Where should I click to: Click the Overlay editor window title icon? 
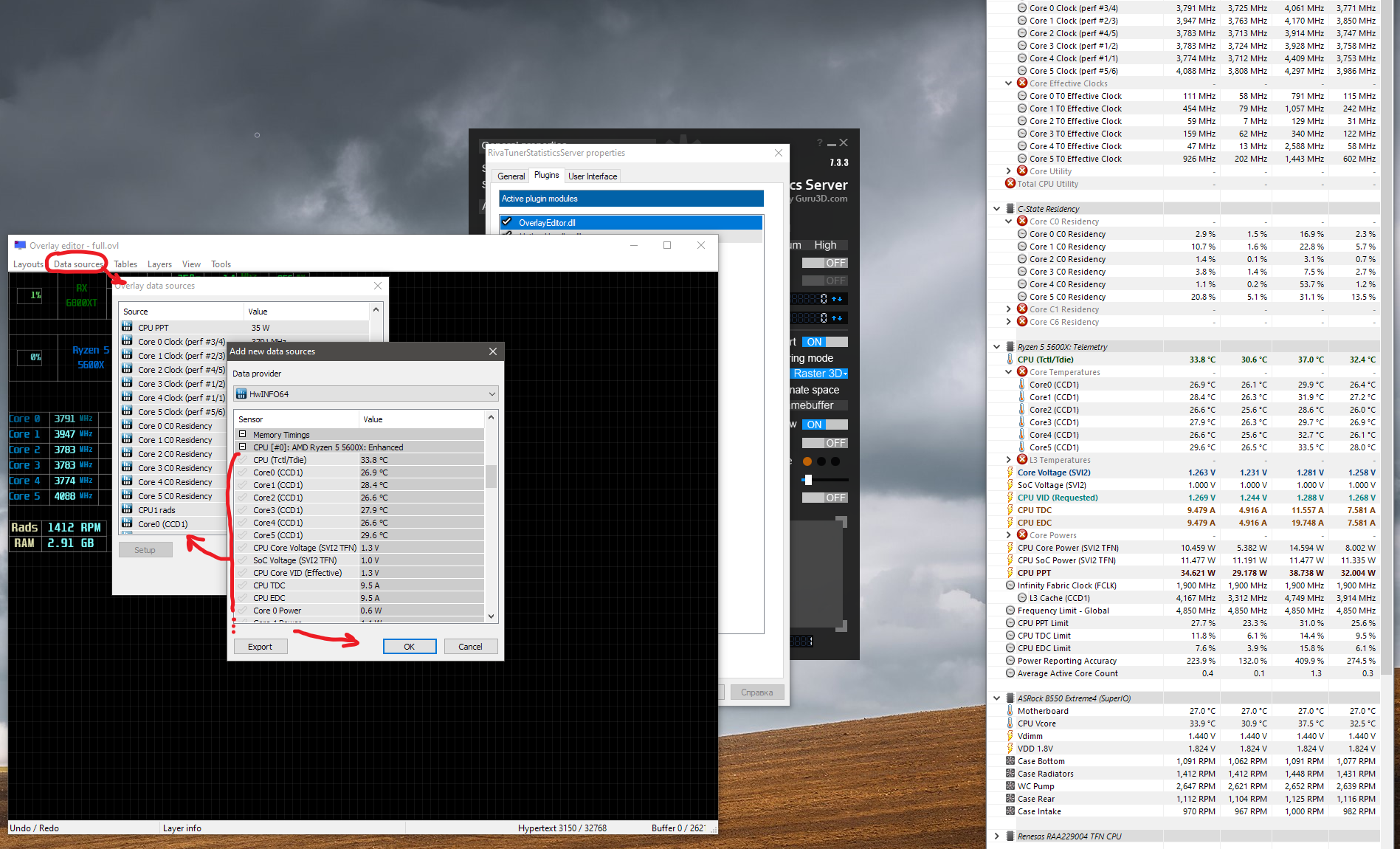pyautogui.click(x=20, y=246)
